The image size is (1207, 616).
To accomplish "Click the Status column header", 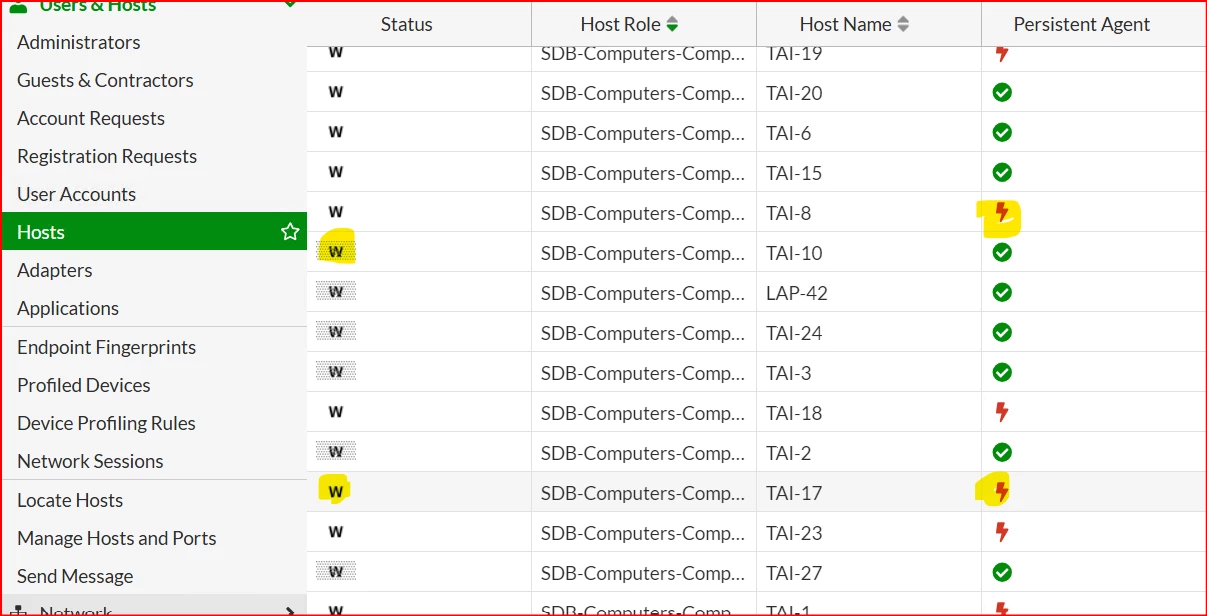I will point(407,24).
